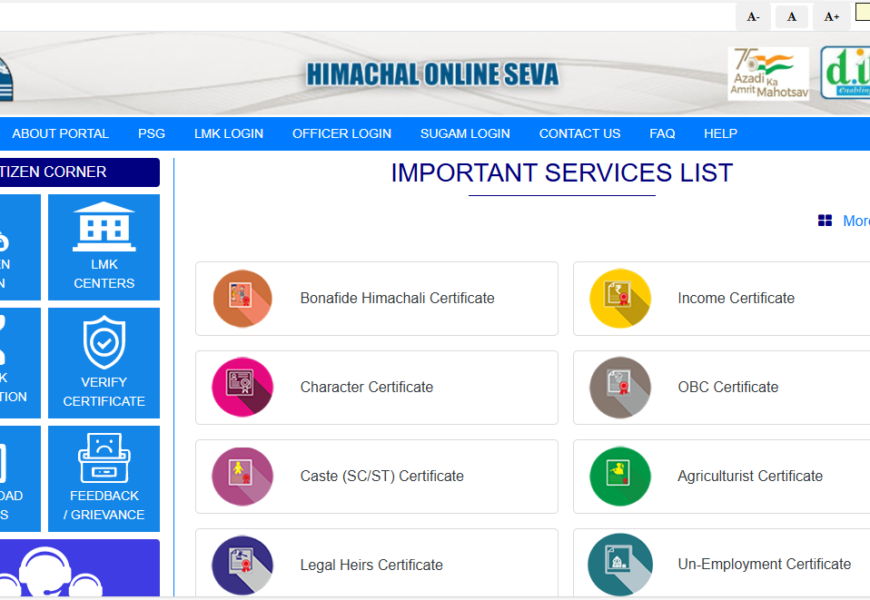Click the Bonafide Himachali Certificate icon
This screenshot has width=870, height=600.
point(242,299)
